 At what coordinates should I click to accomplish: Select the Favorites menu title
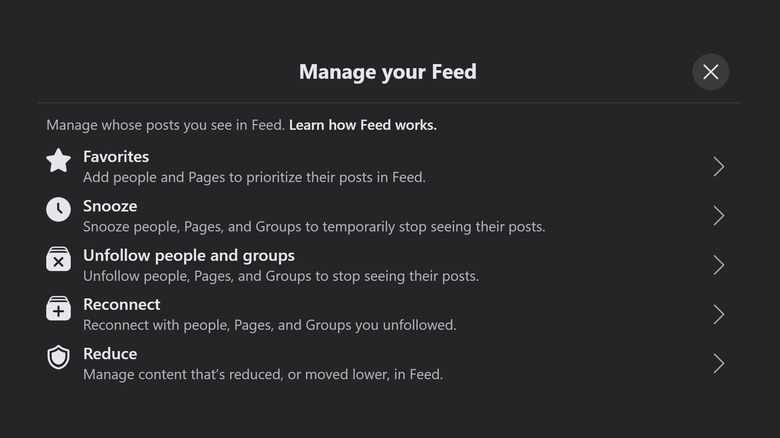(116, 156)
